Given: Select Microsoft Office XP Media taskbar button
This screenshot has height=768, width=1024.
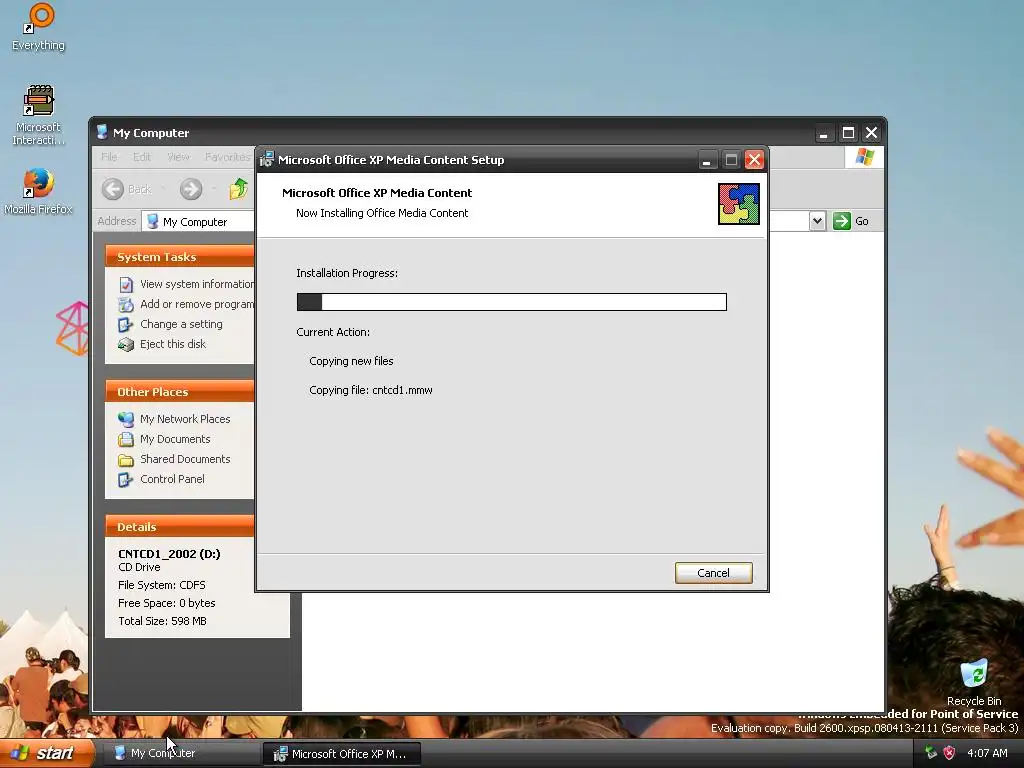Looking at the screenshot, I should (x=342, y=754).
